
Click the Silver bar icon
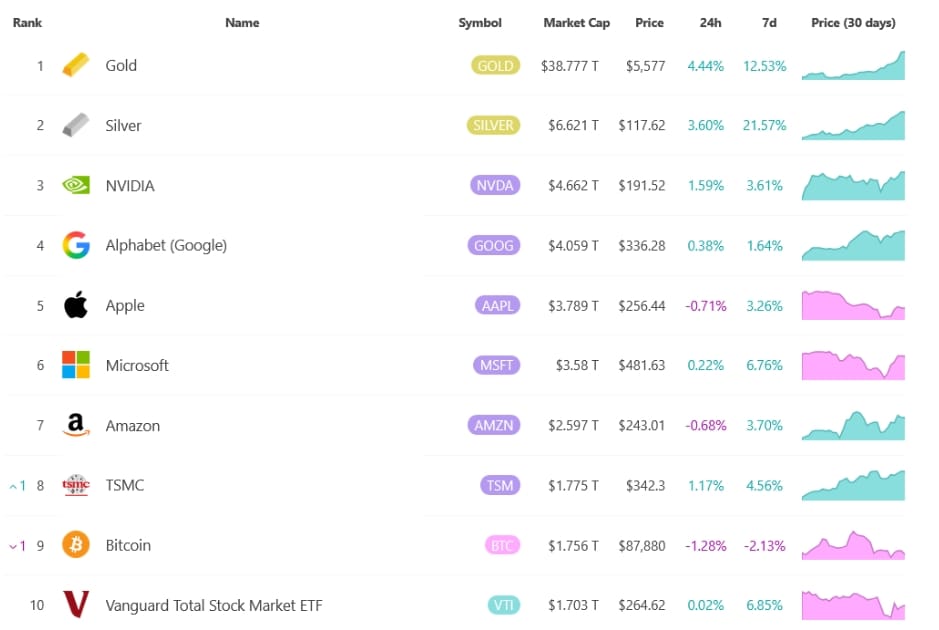click(76, 126)
